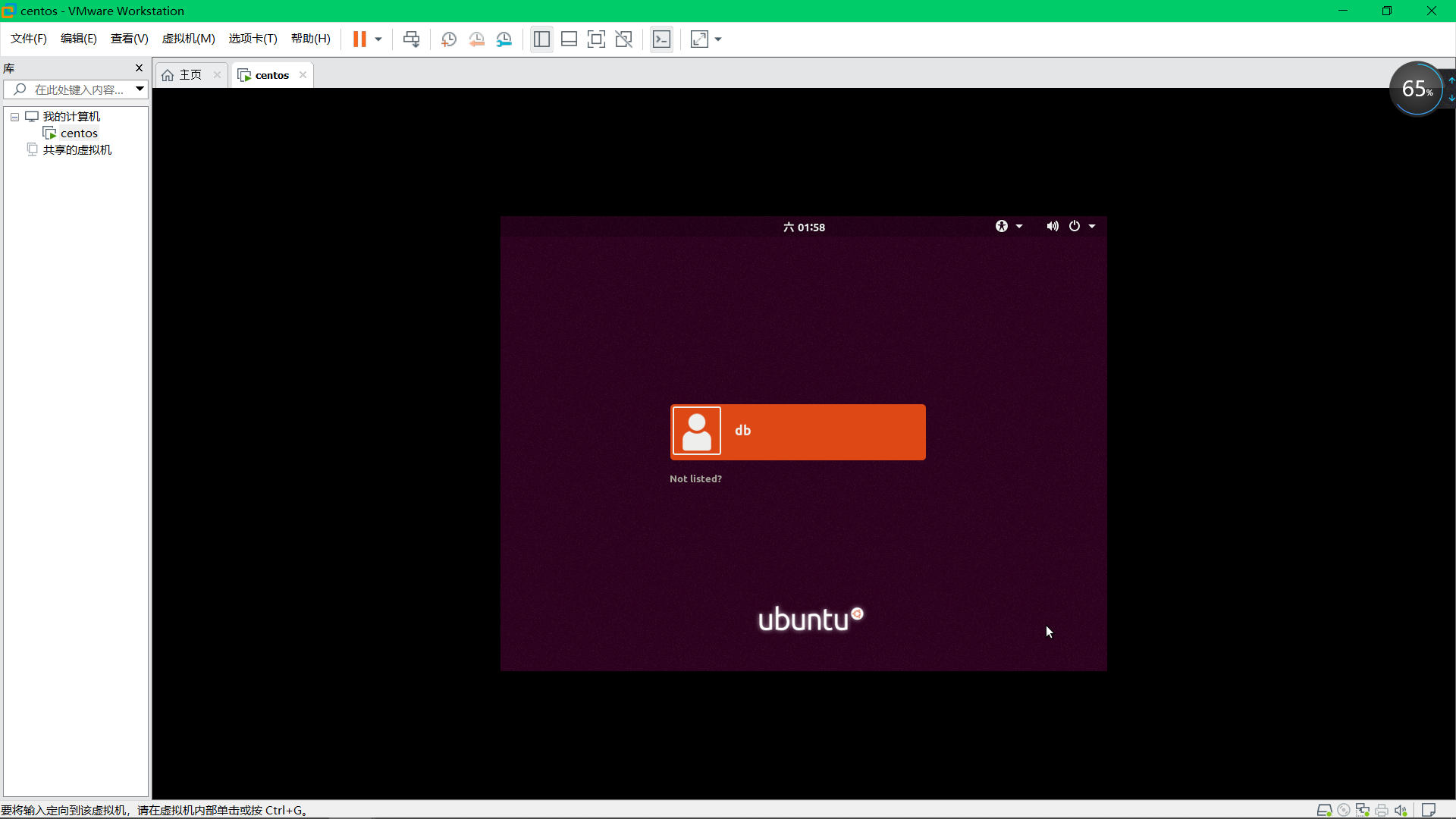This screenshot has height=819, width=1456.
Task: Open the 文件(F) menu
Action: click(x=29, y=39)
